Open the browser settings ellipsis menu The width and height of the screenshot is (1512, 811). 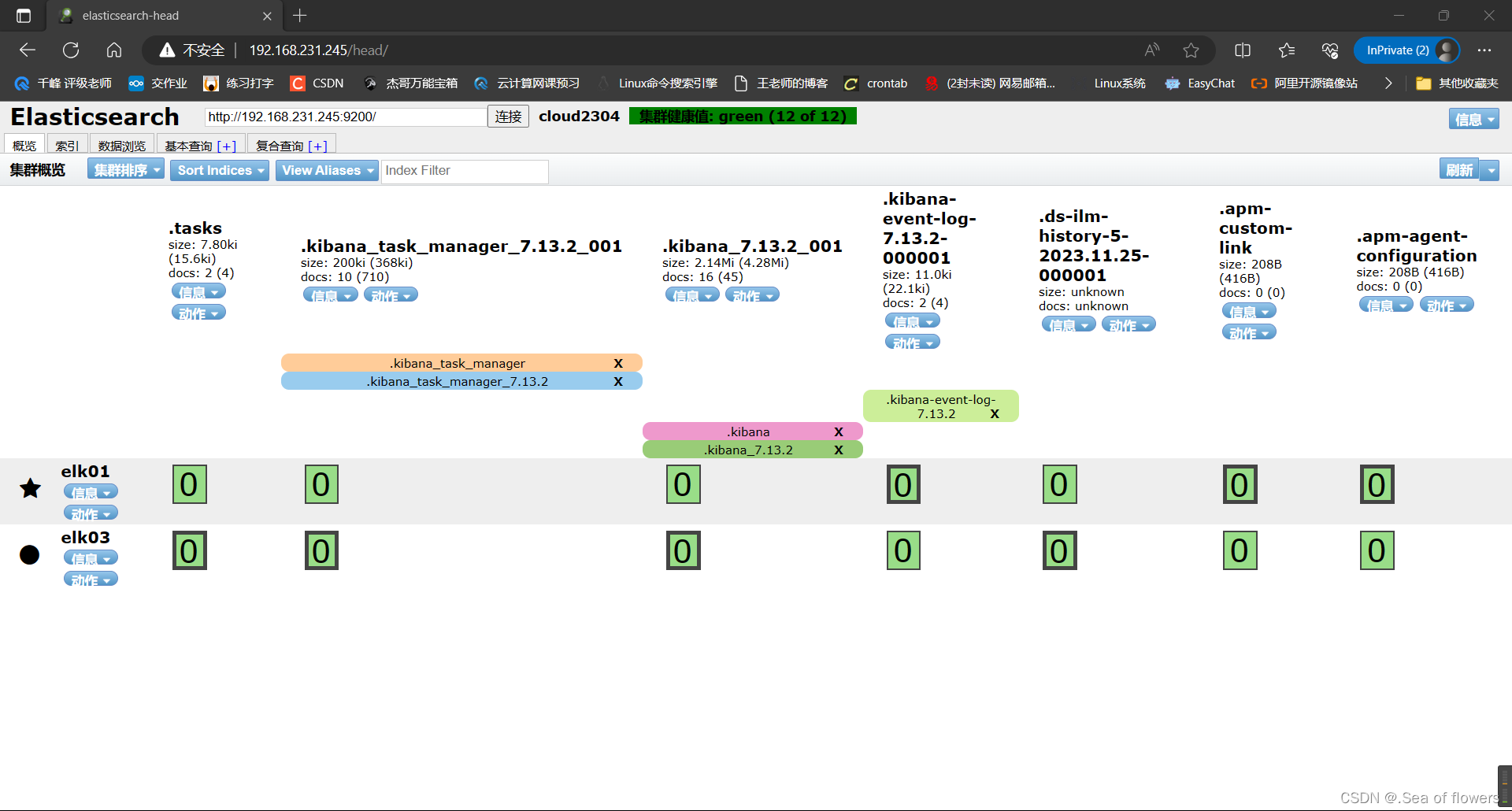(1484, 50)
